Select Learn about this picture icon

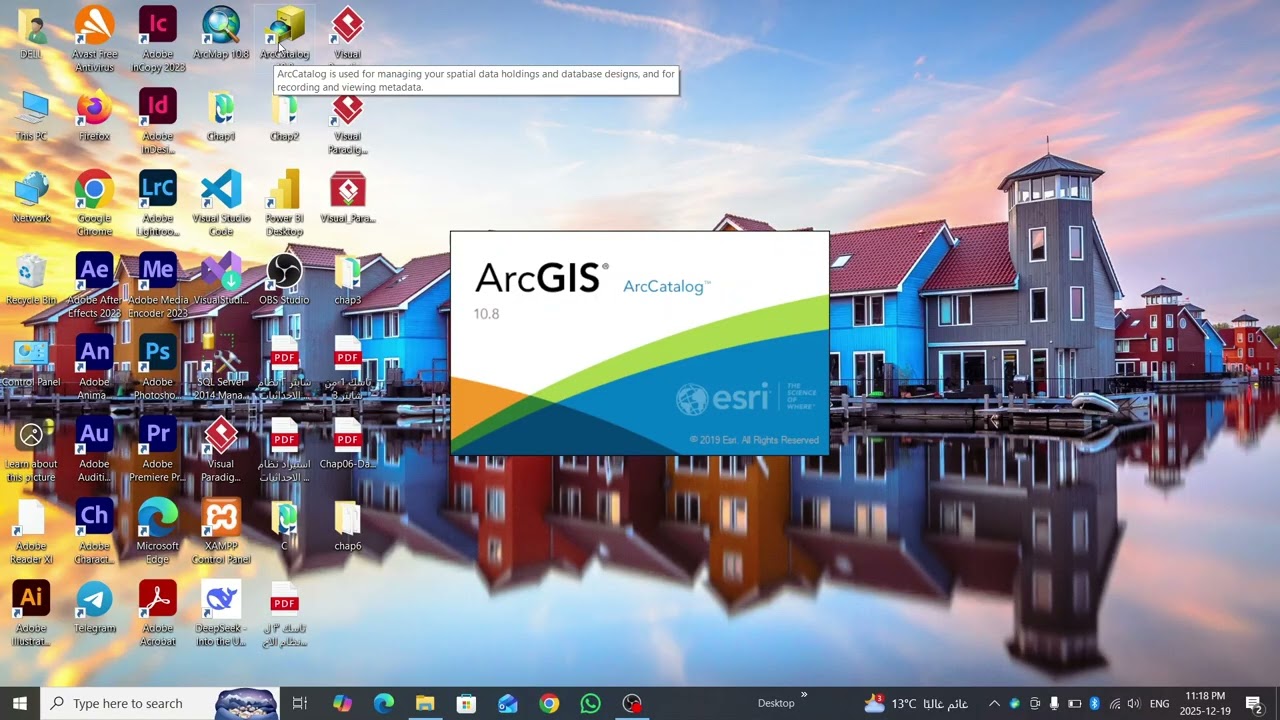tap(31, 449)
